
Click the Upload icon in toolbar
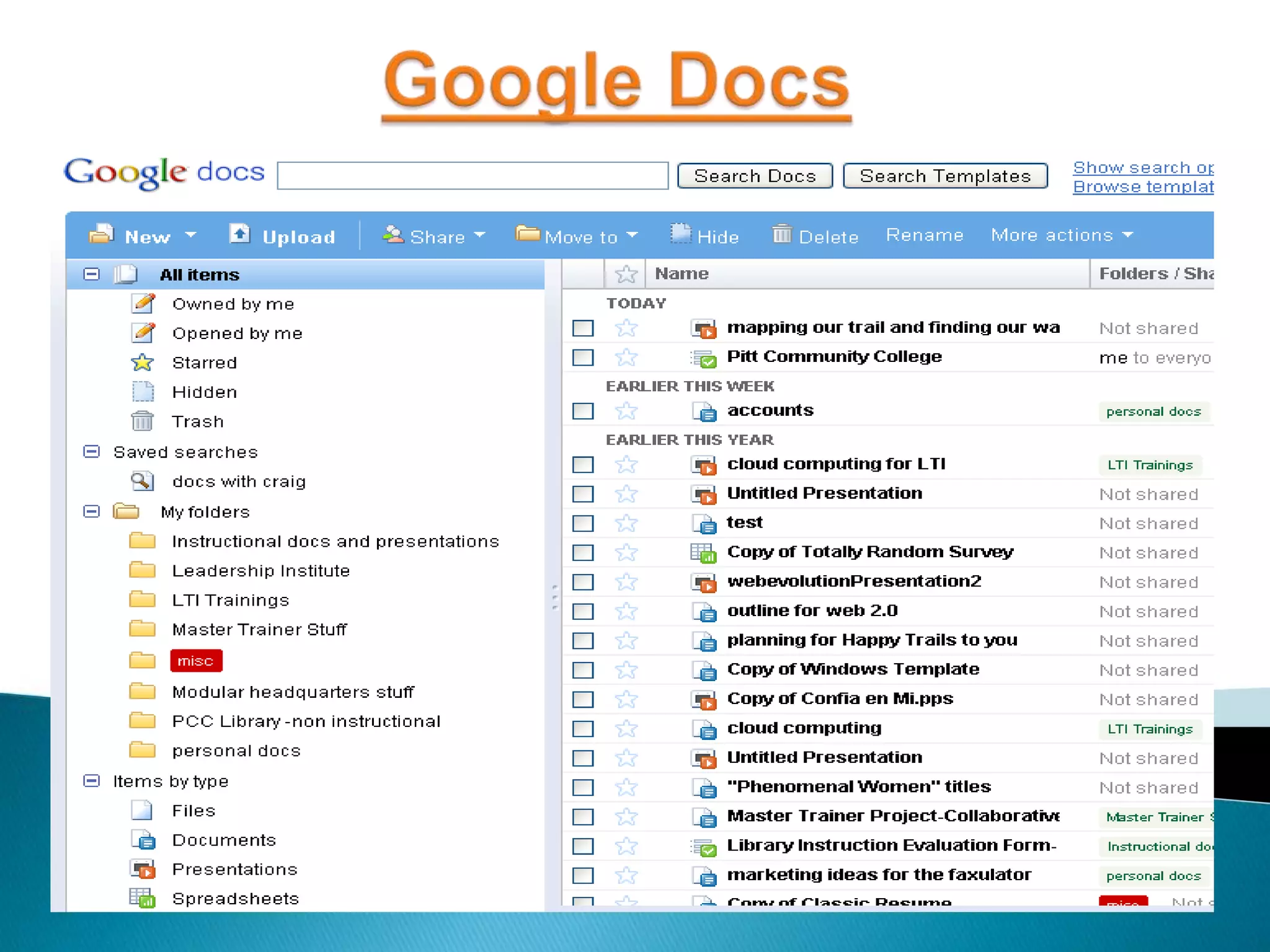(x=239, y=235)
